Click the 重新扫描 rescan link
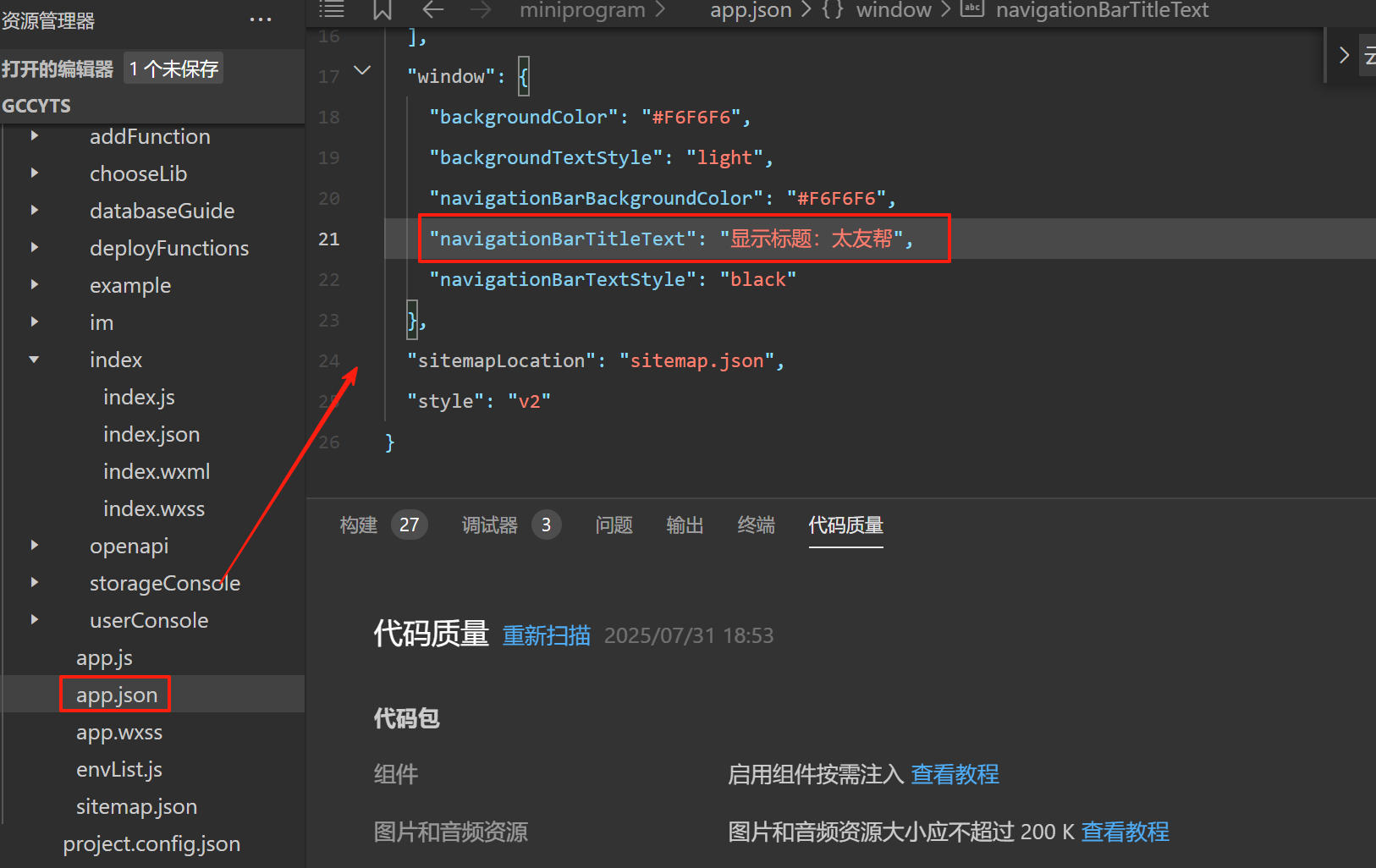1376x868 pixels. coord(546,635)
